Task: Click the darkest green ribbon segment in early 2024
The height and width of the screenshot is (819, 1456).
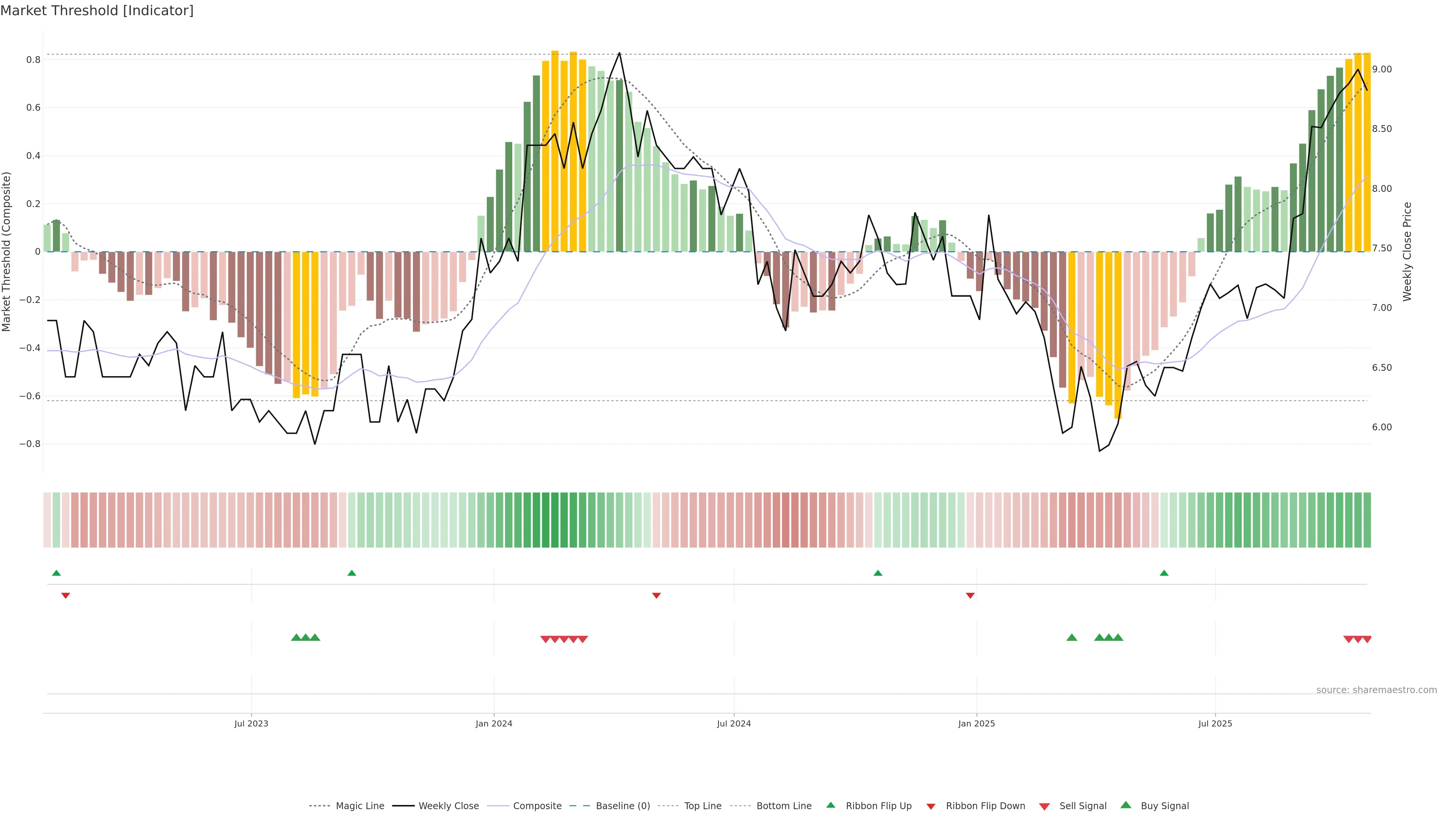Action: [x=554, y=519]
